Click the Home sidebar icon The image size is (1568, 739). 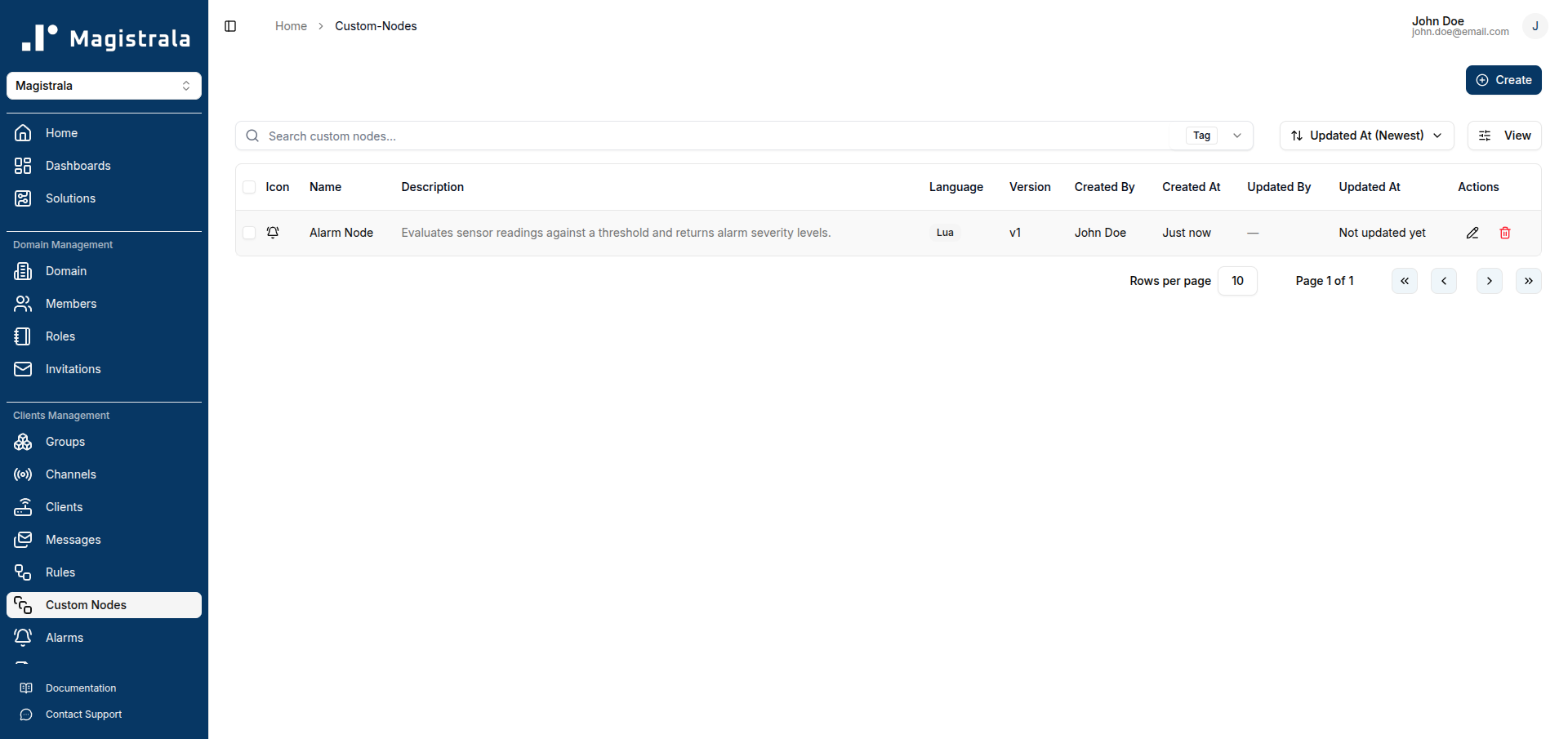pos(23,133)
